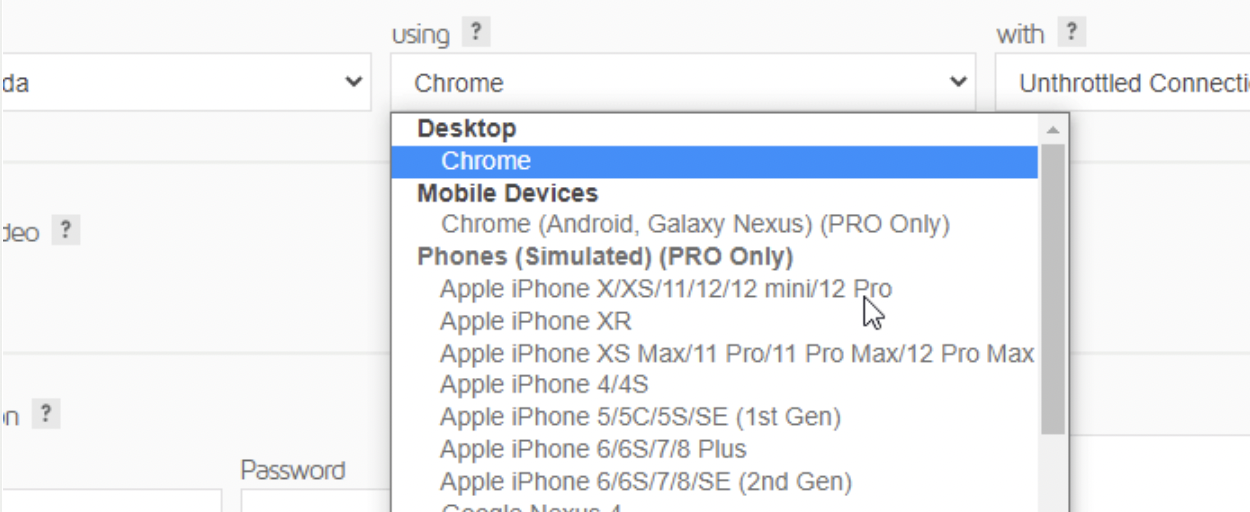The height and width of the screenshot is (512, 1250).
Task: Choose Apple iPhone 4/4S
Action: pos(715,385)
